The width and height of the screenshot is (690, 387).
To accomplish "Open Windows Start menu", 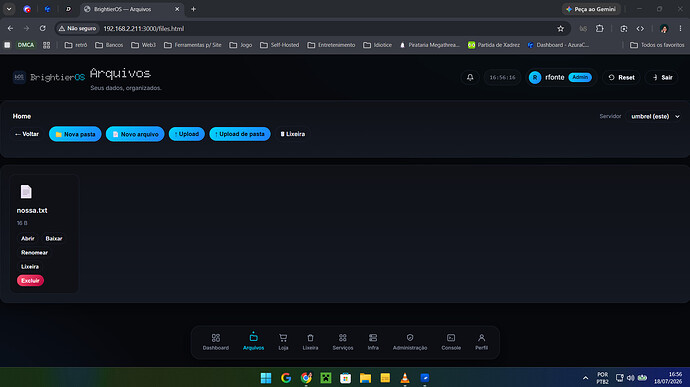I will (x=266, y=378).
